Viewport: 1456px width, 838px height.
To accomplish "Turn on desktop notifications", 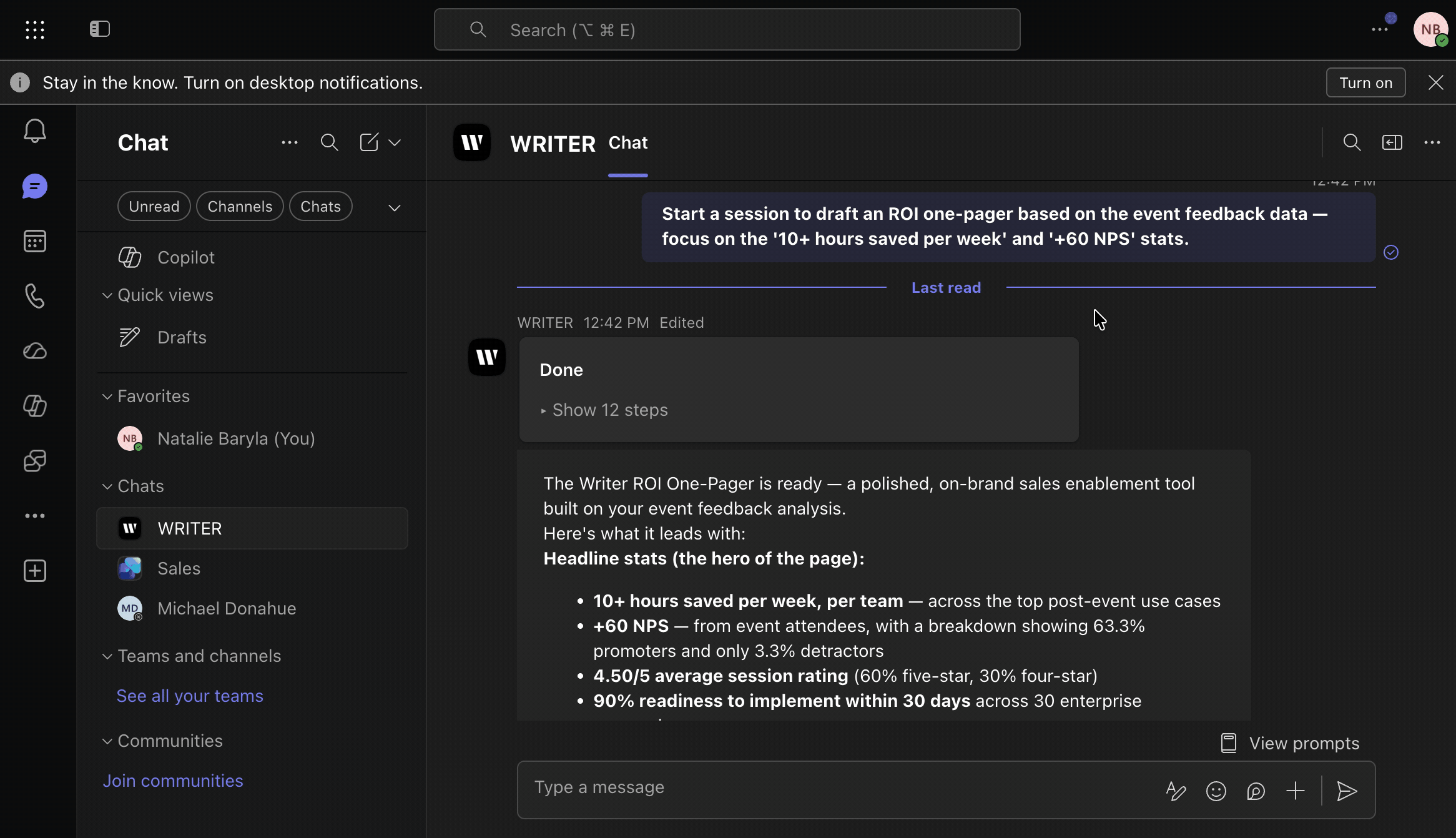I will (x=1365, y=82).
